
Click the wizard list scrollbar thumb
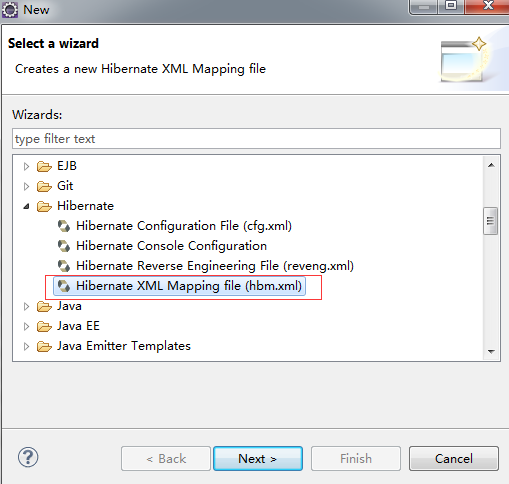pos(490,221)
